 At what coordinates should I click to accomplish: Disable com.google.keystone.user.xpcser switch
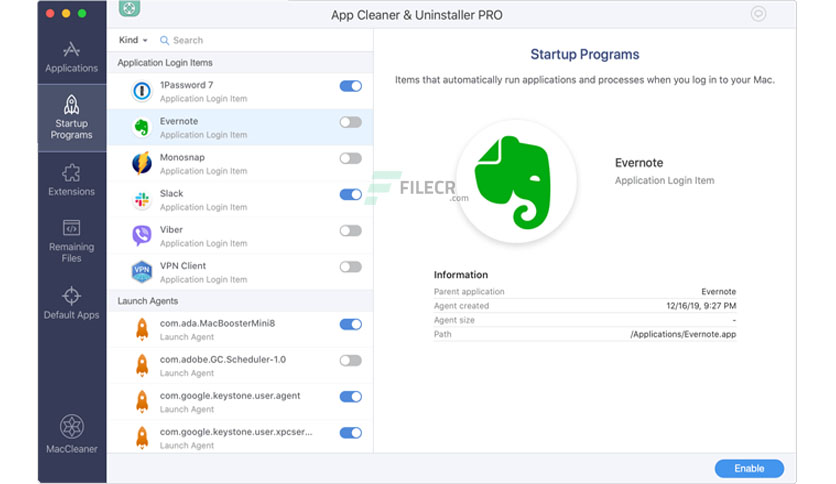(x=350, y=433)
